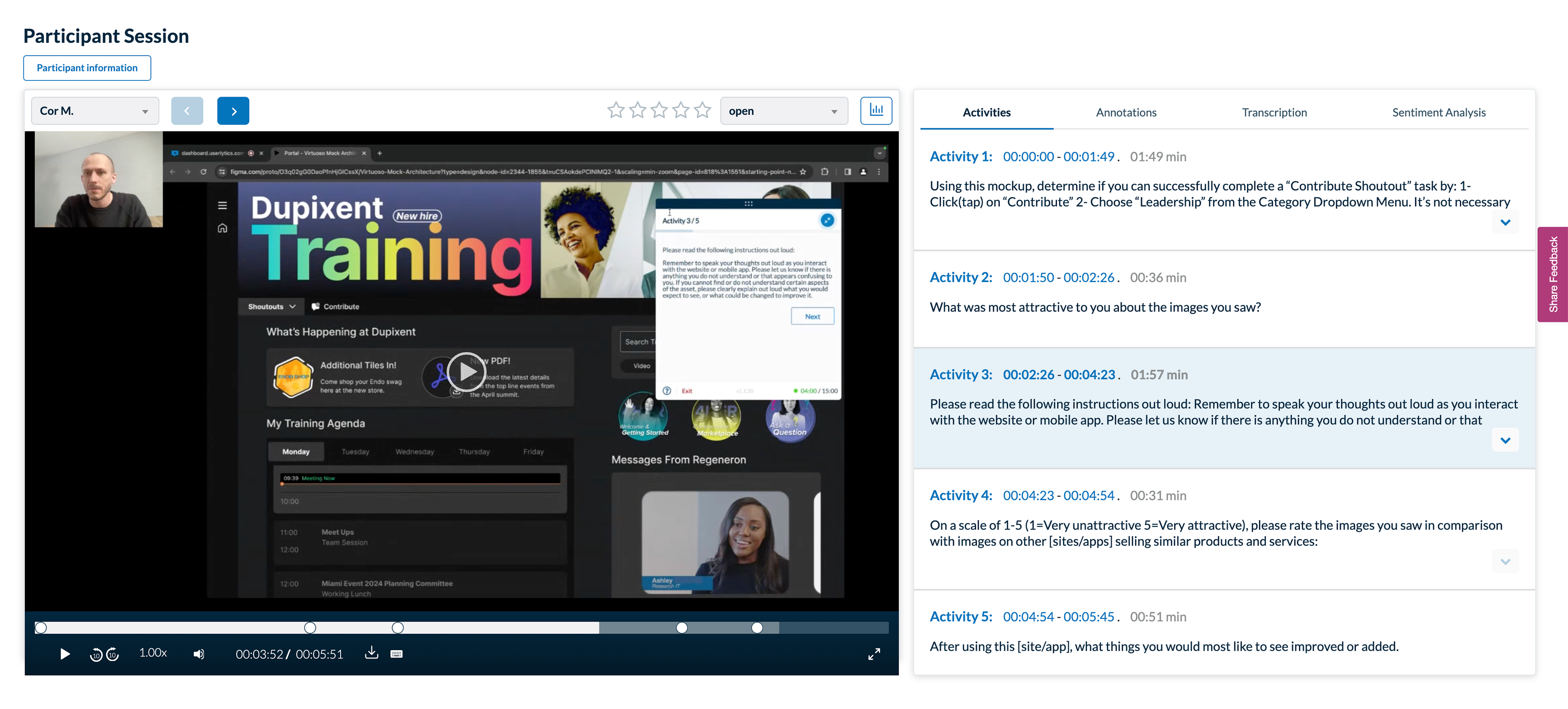This screenshot has width=1568, height=709.
Task: Jump to Activity 5 start 00:04:54
Action: click(1028, 616)
